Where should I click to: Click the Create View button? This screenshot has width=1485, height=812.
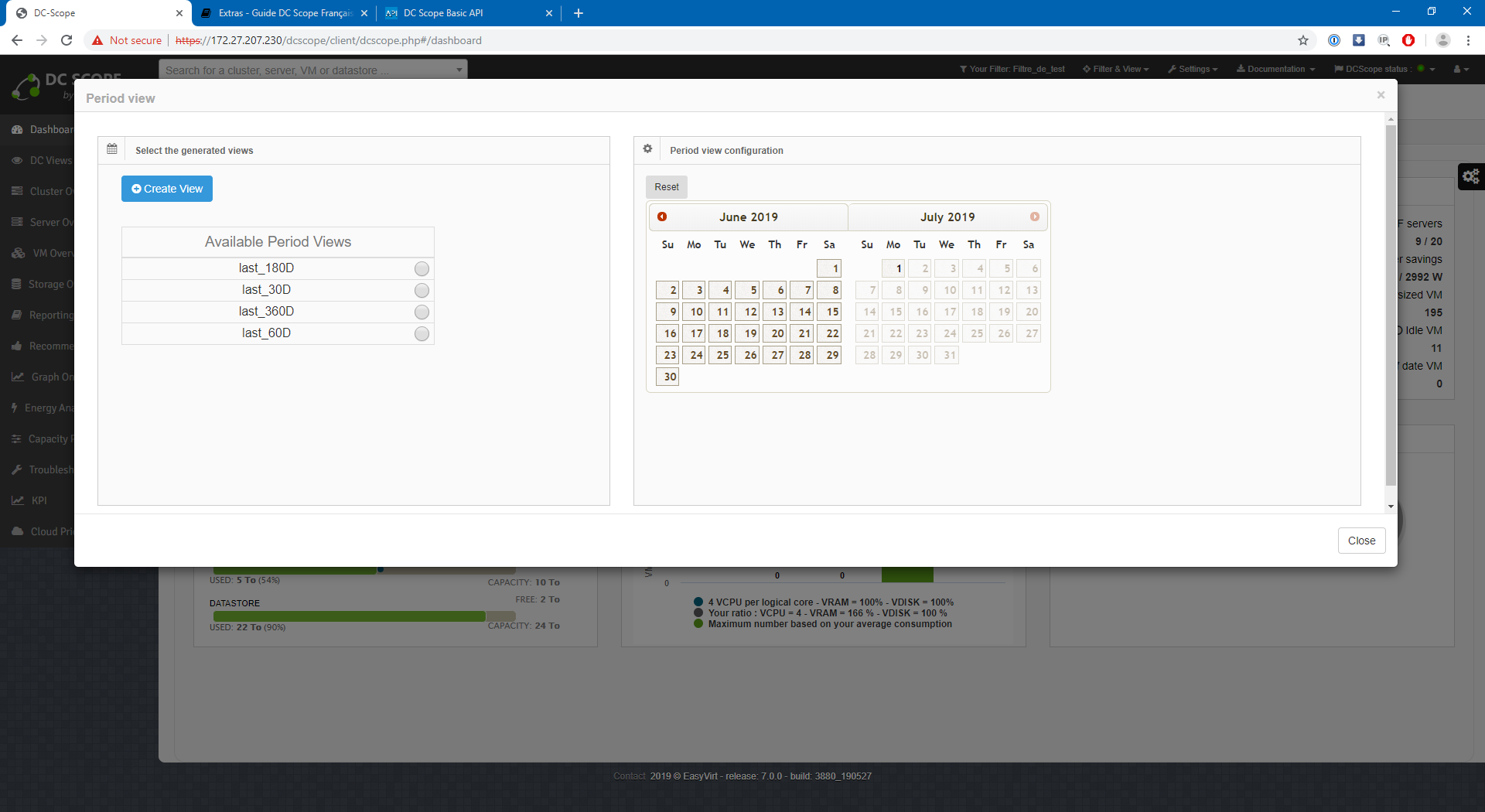167,189
